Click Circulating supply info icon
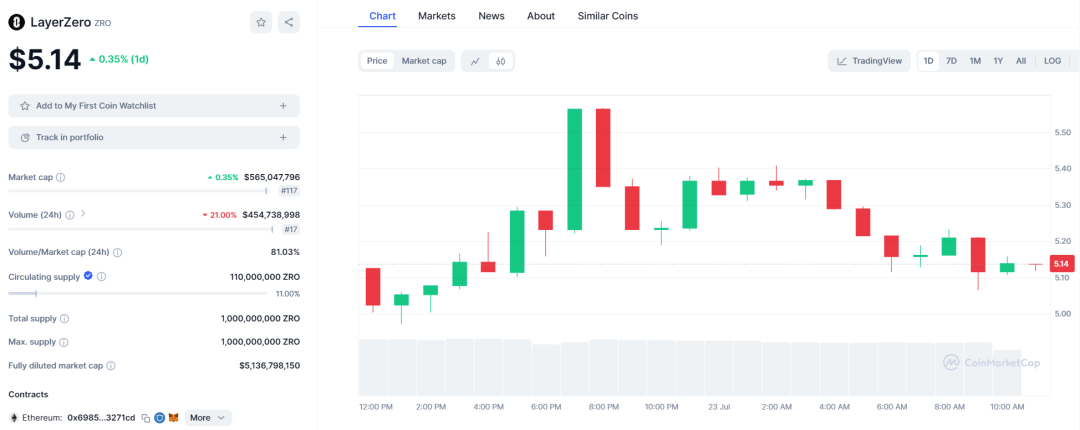The image size is (1080, 430). click(101, 276)
